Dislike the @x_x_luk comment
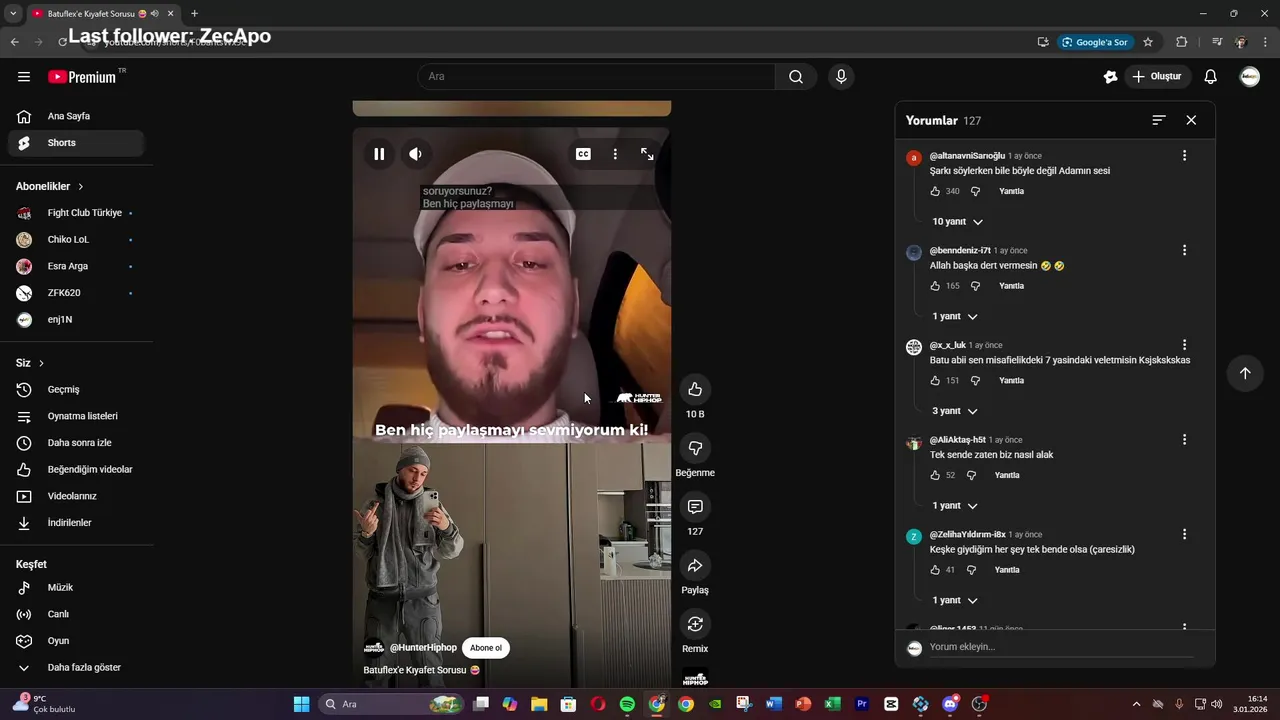Screen dimensions: 1280x720 click(x=975, y=381)
